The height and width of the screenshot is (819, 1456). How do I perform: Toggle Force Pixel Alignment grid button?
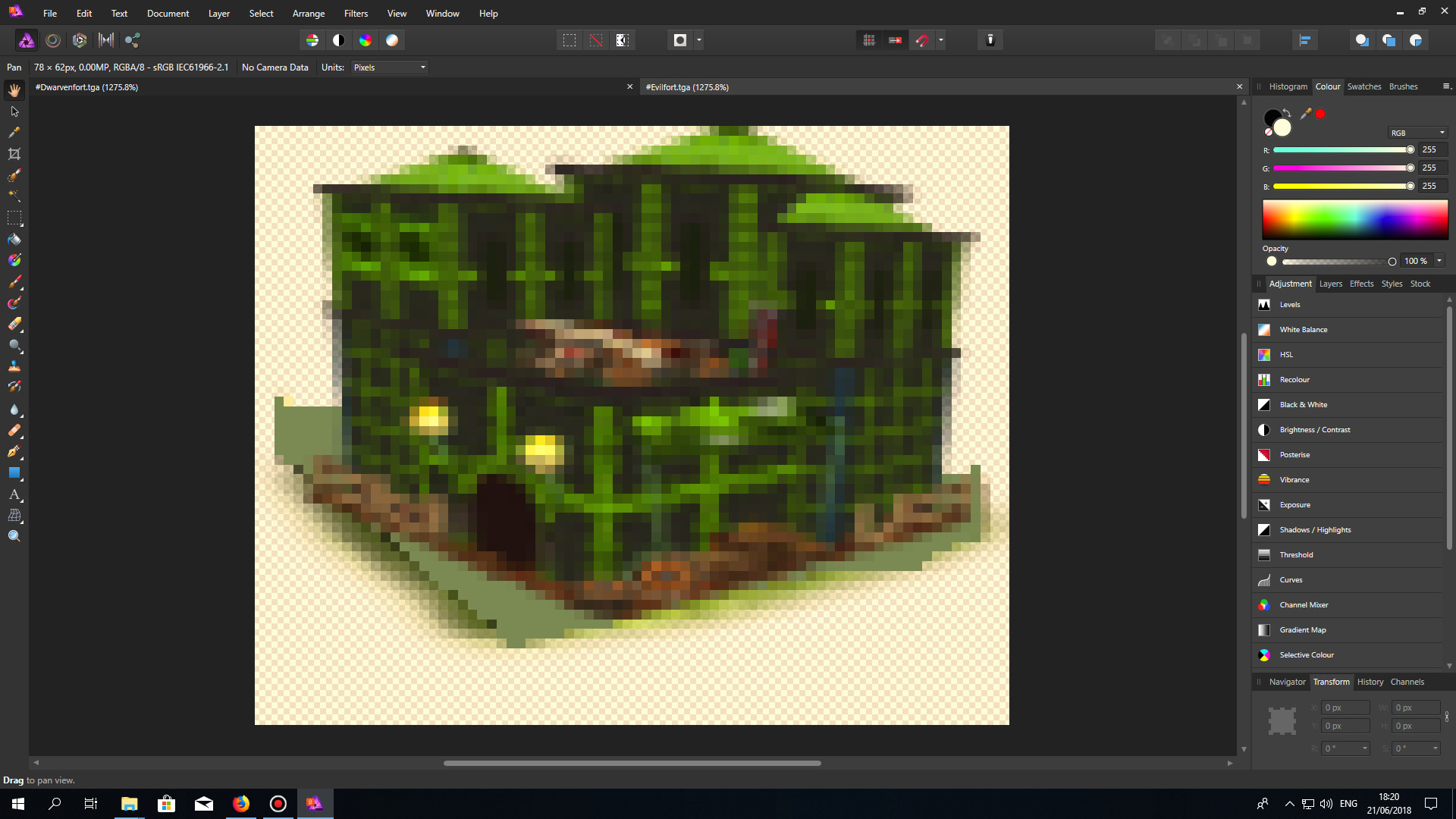869,40
